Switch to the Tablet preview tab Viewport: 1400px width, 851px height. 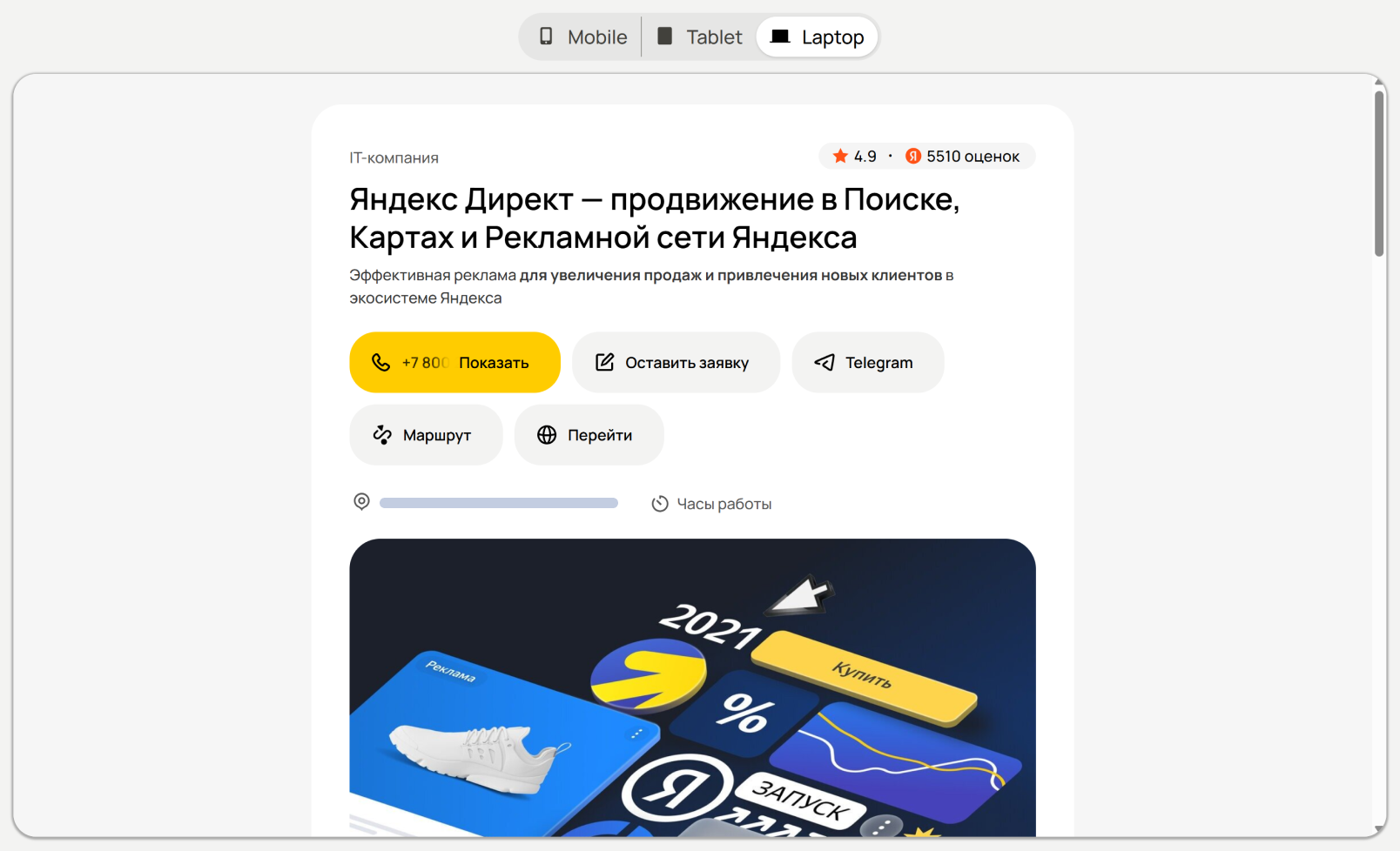tap(699, 37)
